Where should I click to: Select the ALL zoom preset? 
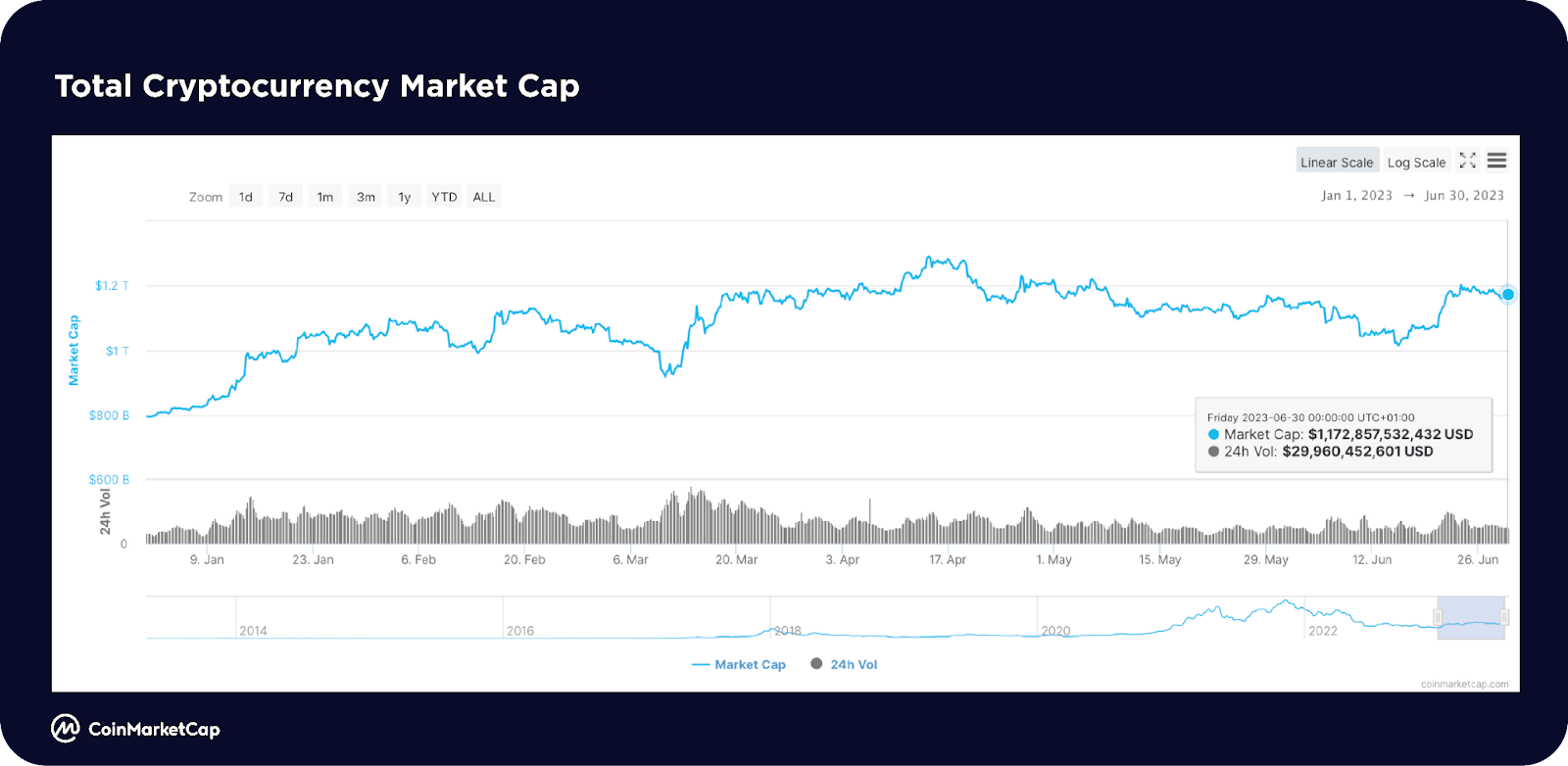483,196
